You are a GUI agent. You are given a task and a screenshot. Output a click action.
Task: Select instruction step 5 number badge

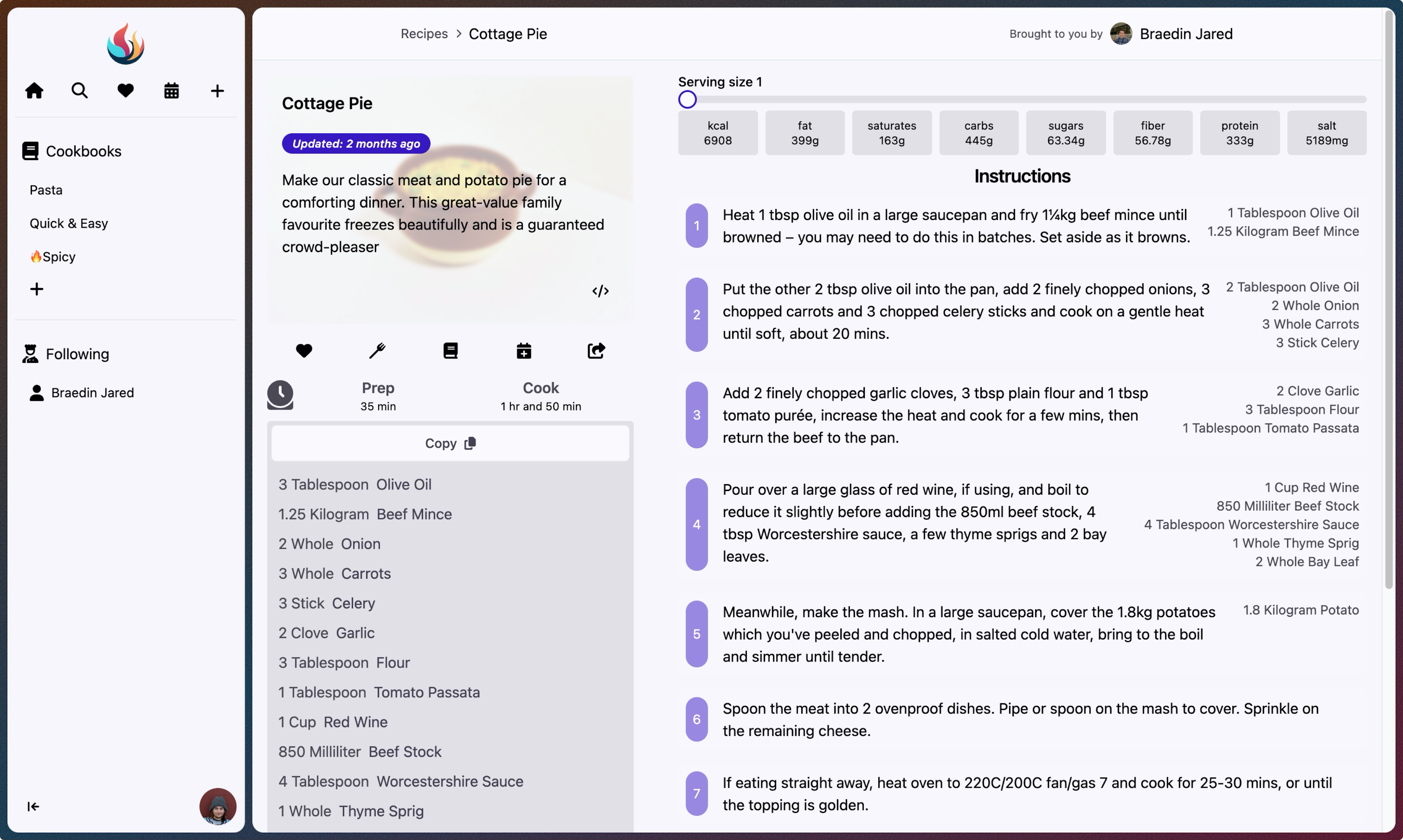[x=697, y=634]
